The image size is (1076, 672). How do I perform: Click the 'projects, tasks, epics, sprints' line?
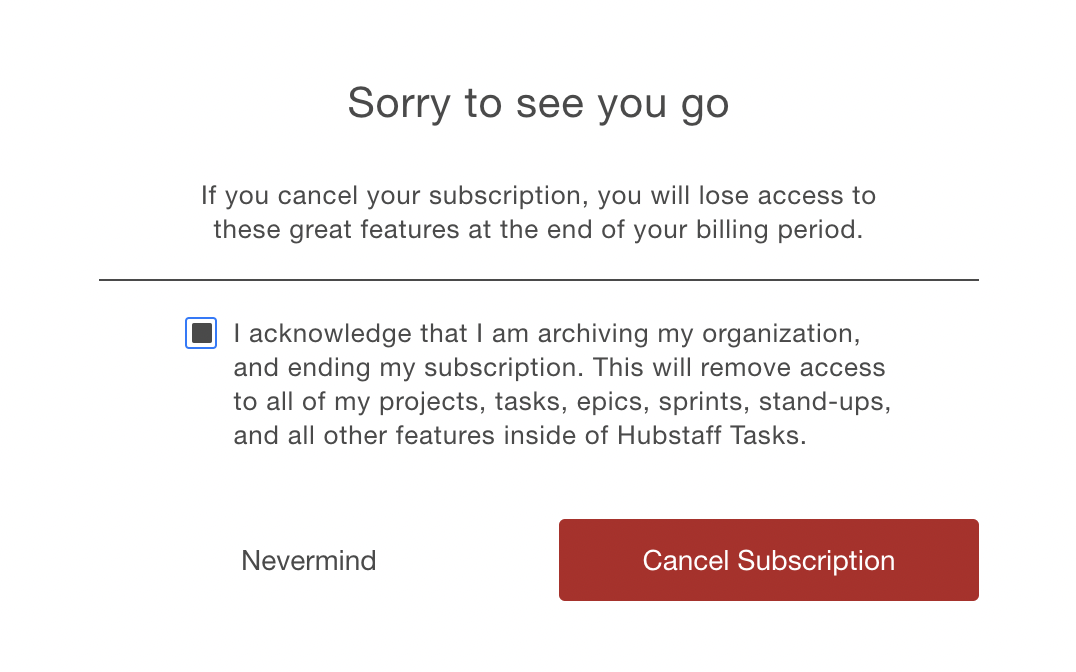(562, 402)
